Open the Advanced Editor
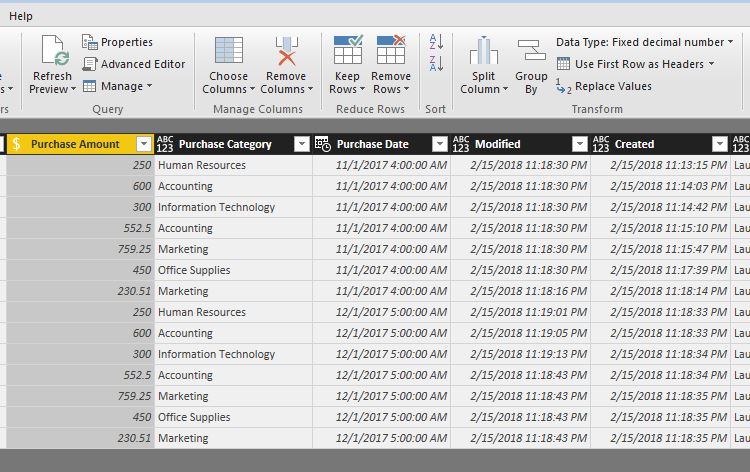This screenshot has width=750, height=472. click(133, 64)
